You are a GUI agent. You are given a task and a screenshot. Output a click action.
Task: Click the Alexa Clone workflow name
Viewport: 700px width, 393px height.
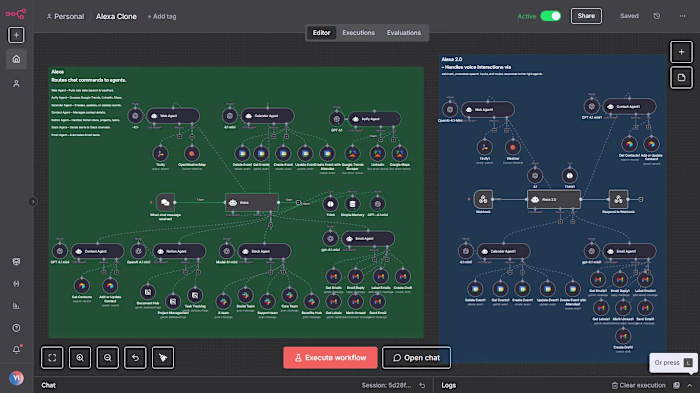116,17
